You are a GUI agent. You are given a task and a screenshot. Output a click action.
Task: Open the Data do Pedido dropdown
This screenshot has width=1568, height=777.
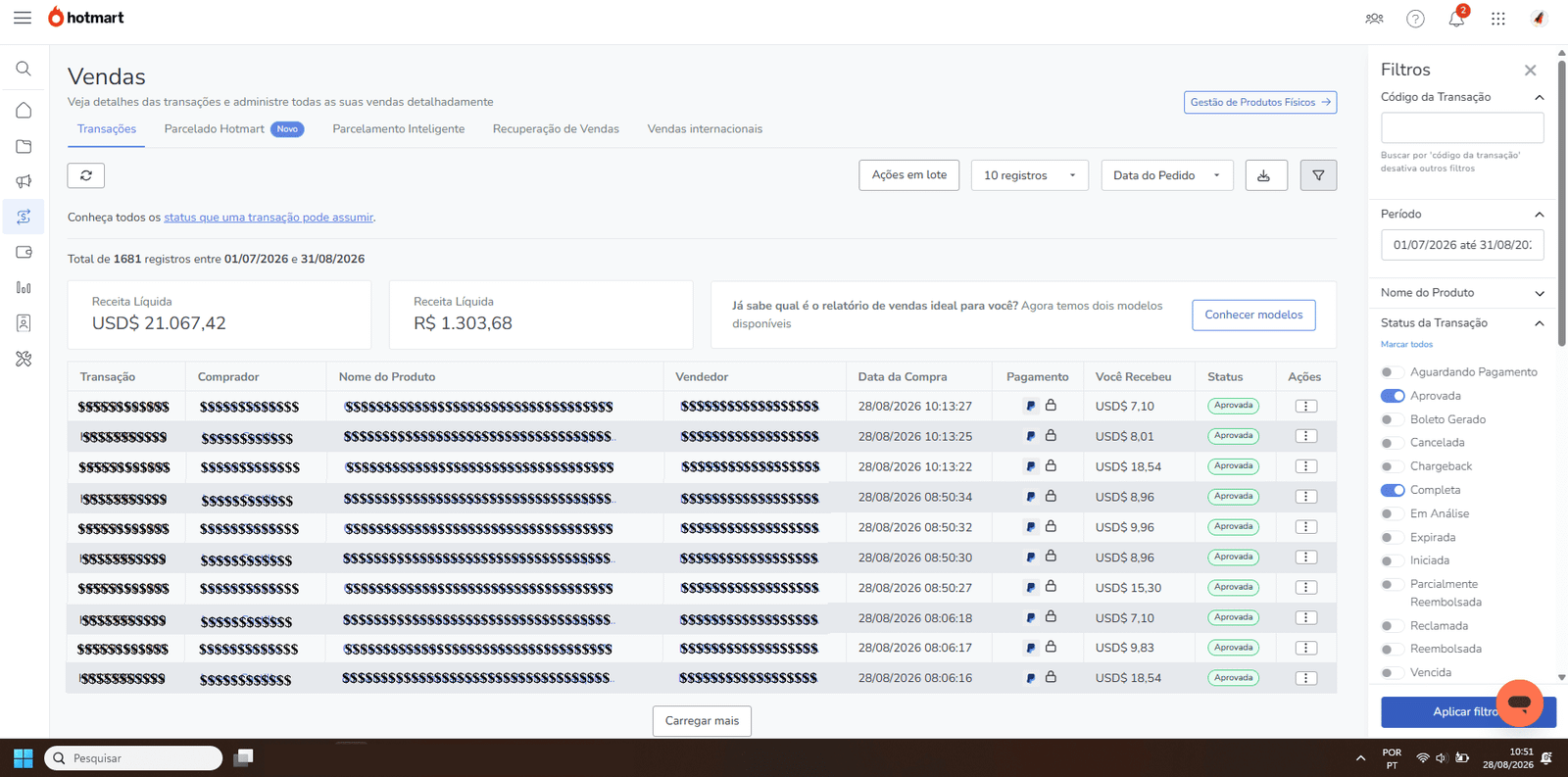pyautogui.click(x=1166, y=175)
